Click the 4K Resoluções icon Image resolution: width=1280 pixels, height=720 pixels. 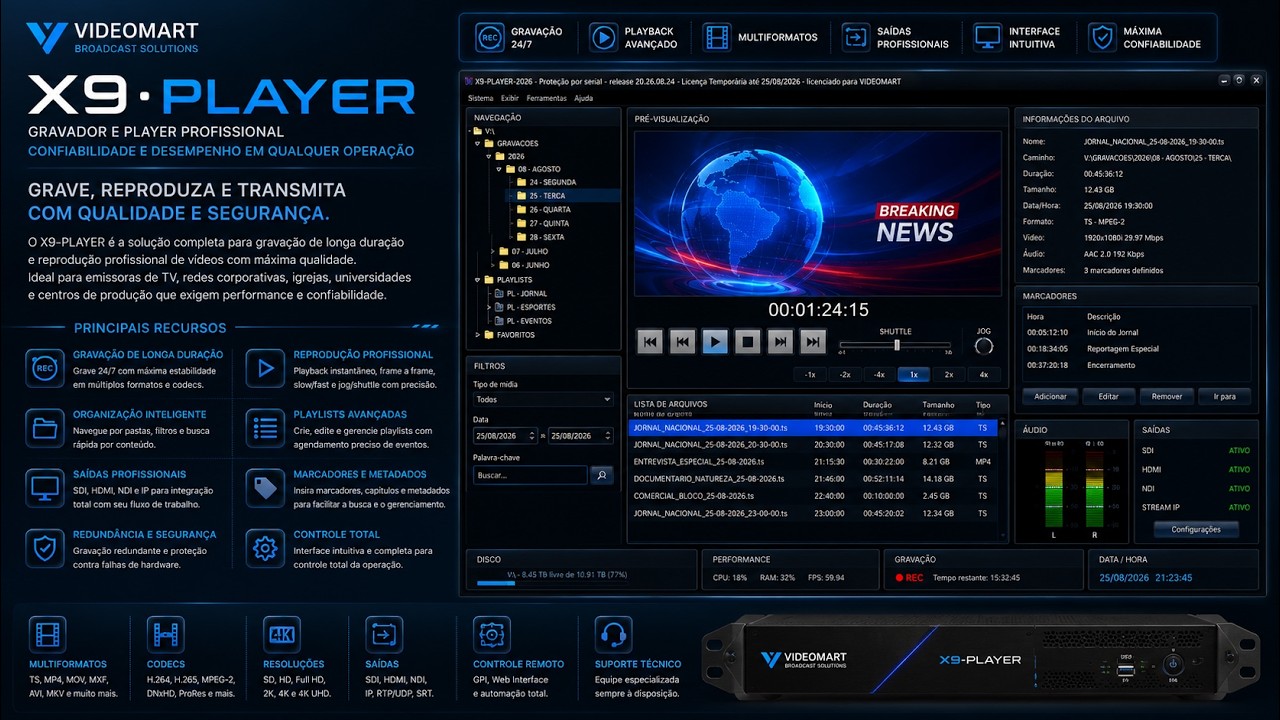click(x=281, y=634)
